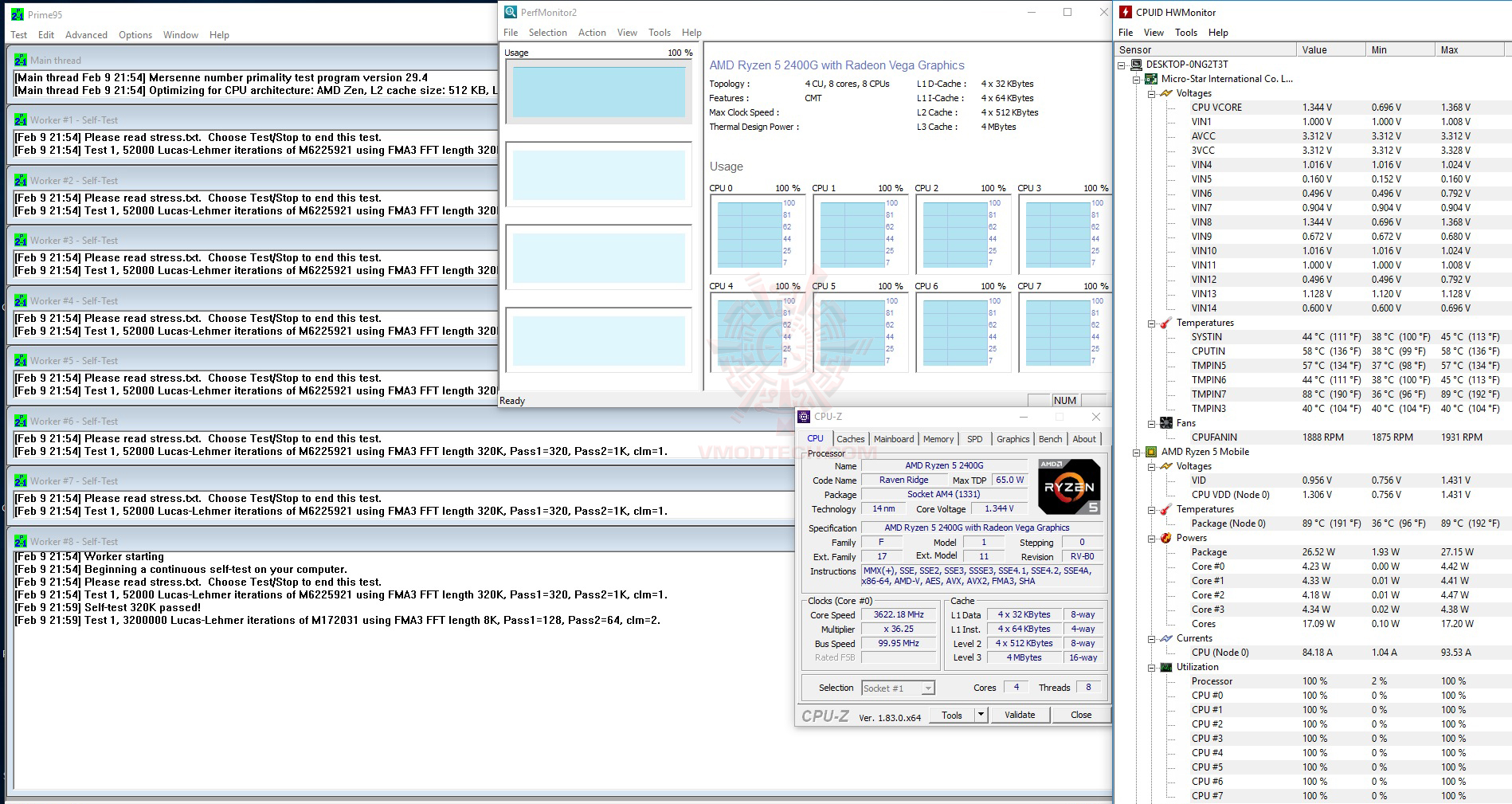
Task: Click the Ryzen 5 logo in CPU-Z
Action: click(1069, 486)
